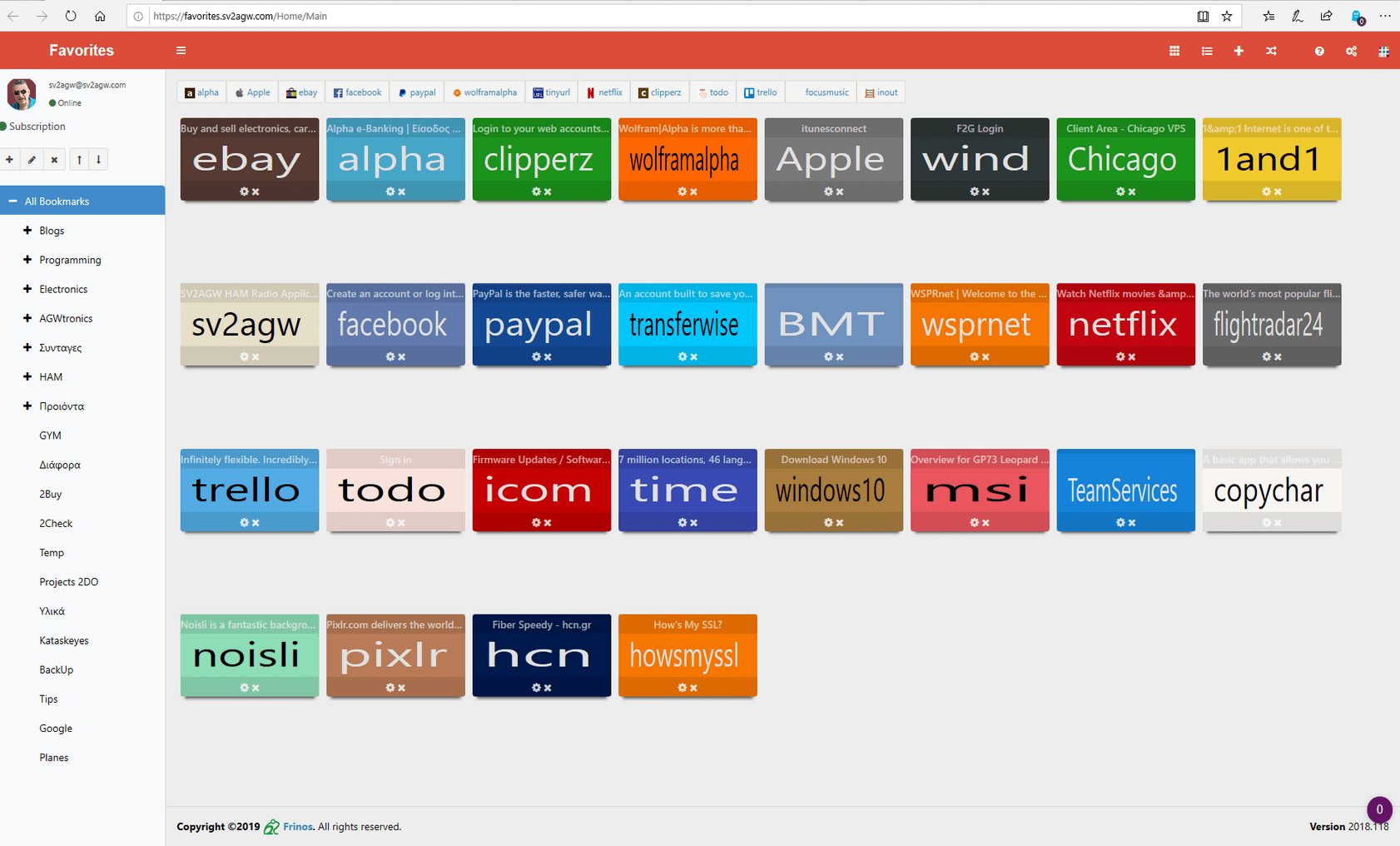Viewport: 1400px width, 846px height.
Task: Move folder up with up-arrow button
Action: tap(79, 160)
